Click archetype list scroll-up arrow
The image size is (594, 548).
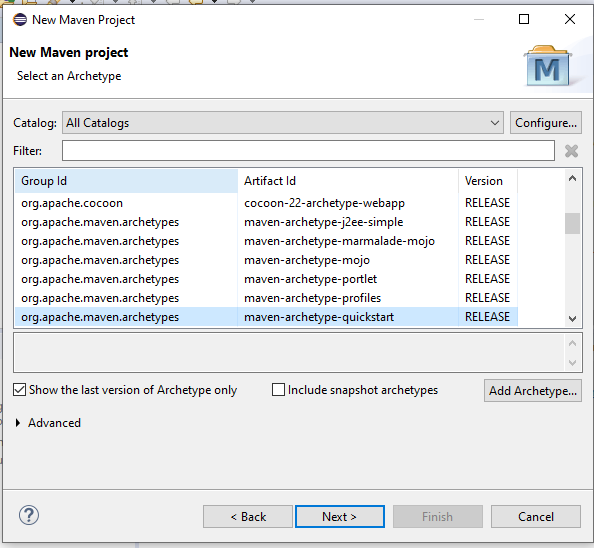coord(572,178)
